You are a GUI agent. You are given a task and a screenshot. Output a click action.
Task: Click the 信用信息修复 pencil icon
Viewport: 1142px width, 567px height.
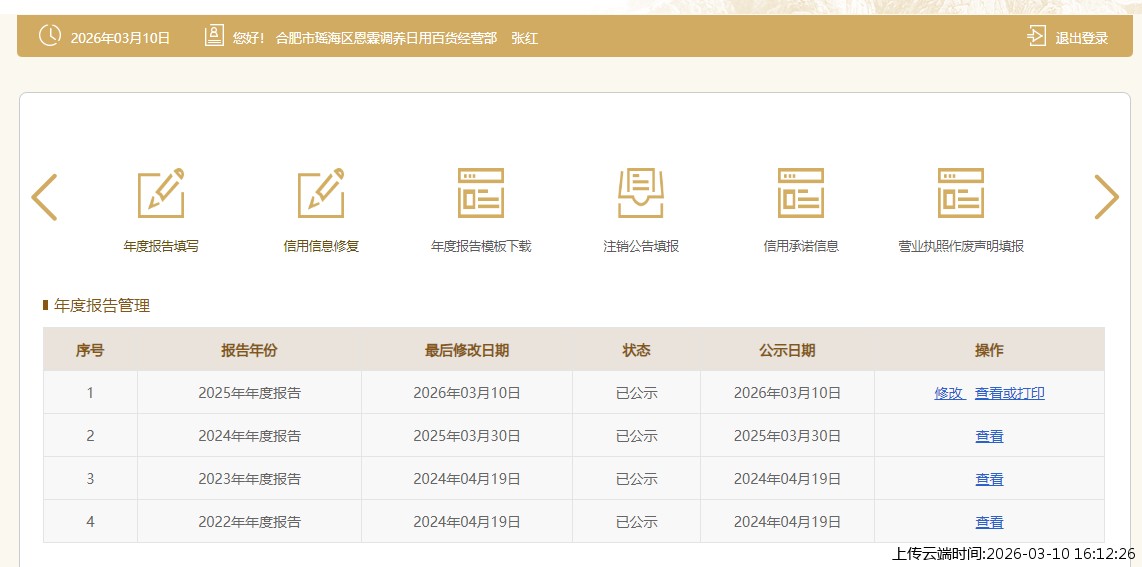[x=321, y=194]
